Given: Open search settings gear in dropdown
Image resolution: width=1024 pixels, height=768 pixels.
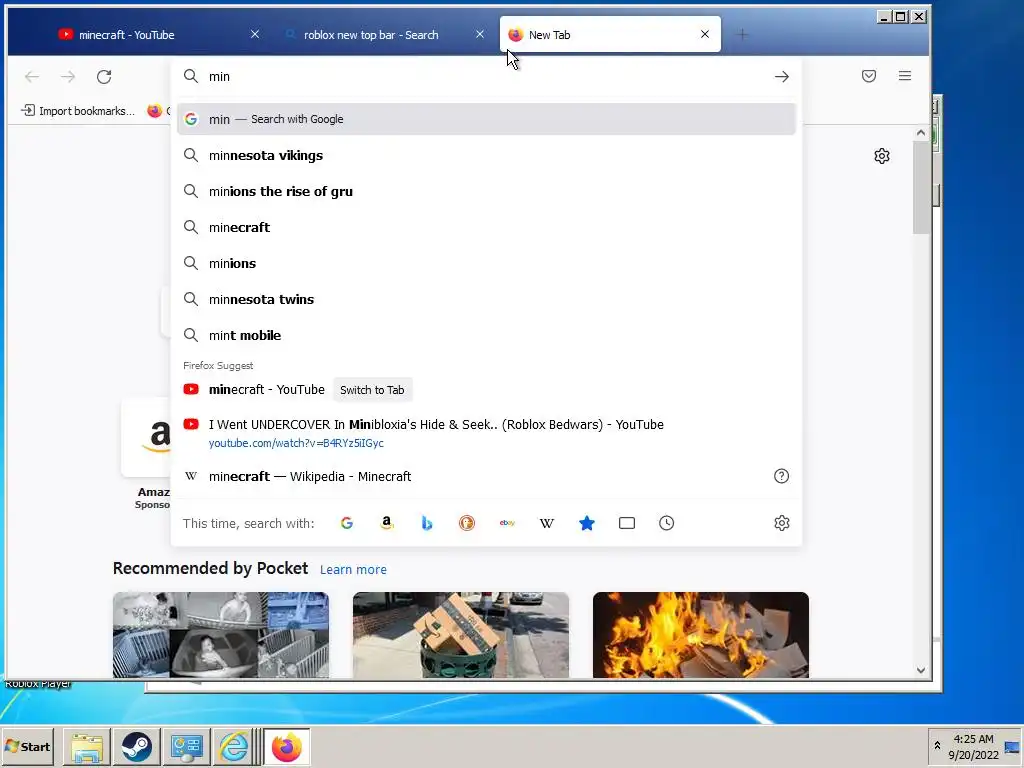Looking at the screenshot, I should coord(782,523).
